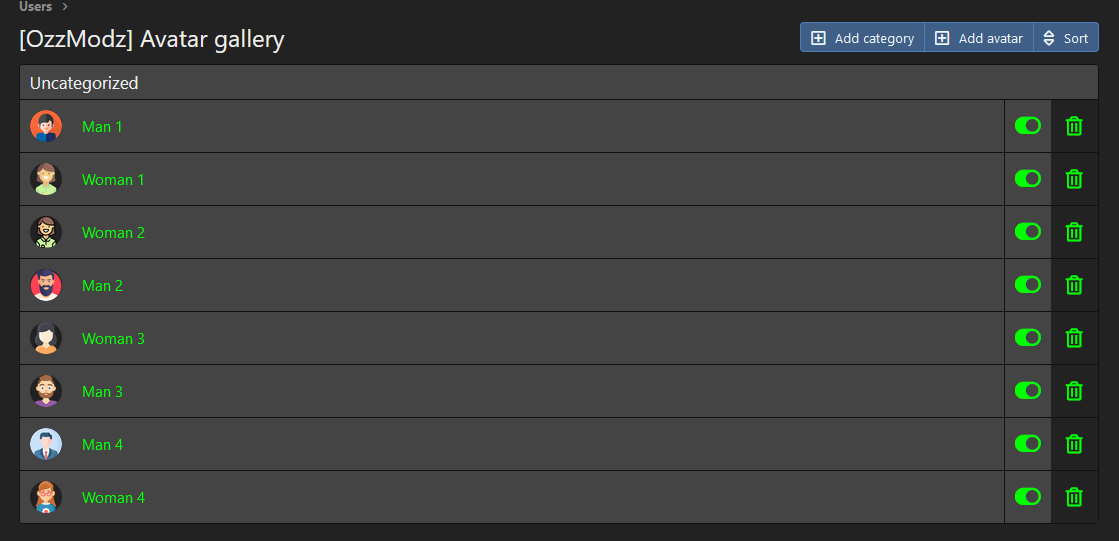Click the Add category button
The height and width of the screenshot is (541, 1119).
(x=862, y=38)
